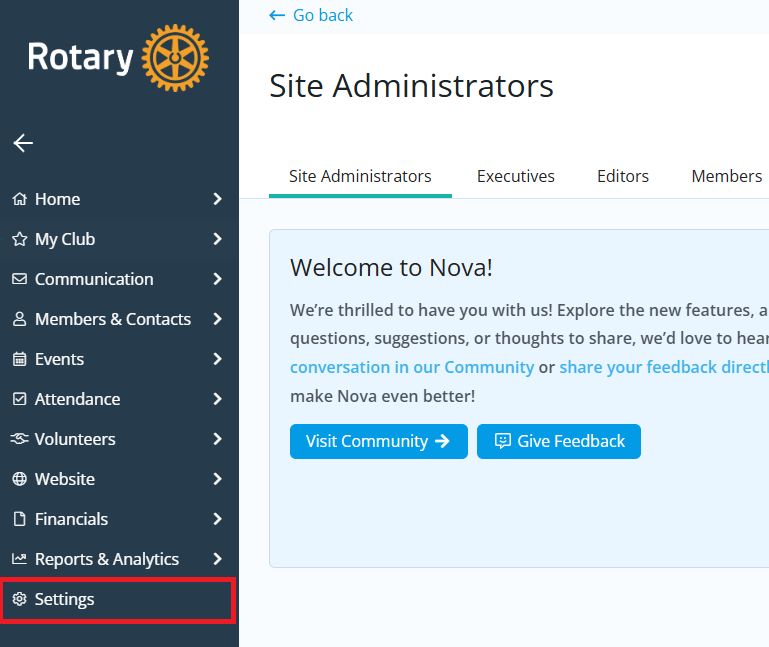The height and width of the screenshot is (647, 769).
Task: Open the Settings menu item
Action: (x=118, y=599)
